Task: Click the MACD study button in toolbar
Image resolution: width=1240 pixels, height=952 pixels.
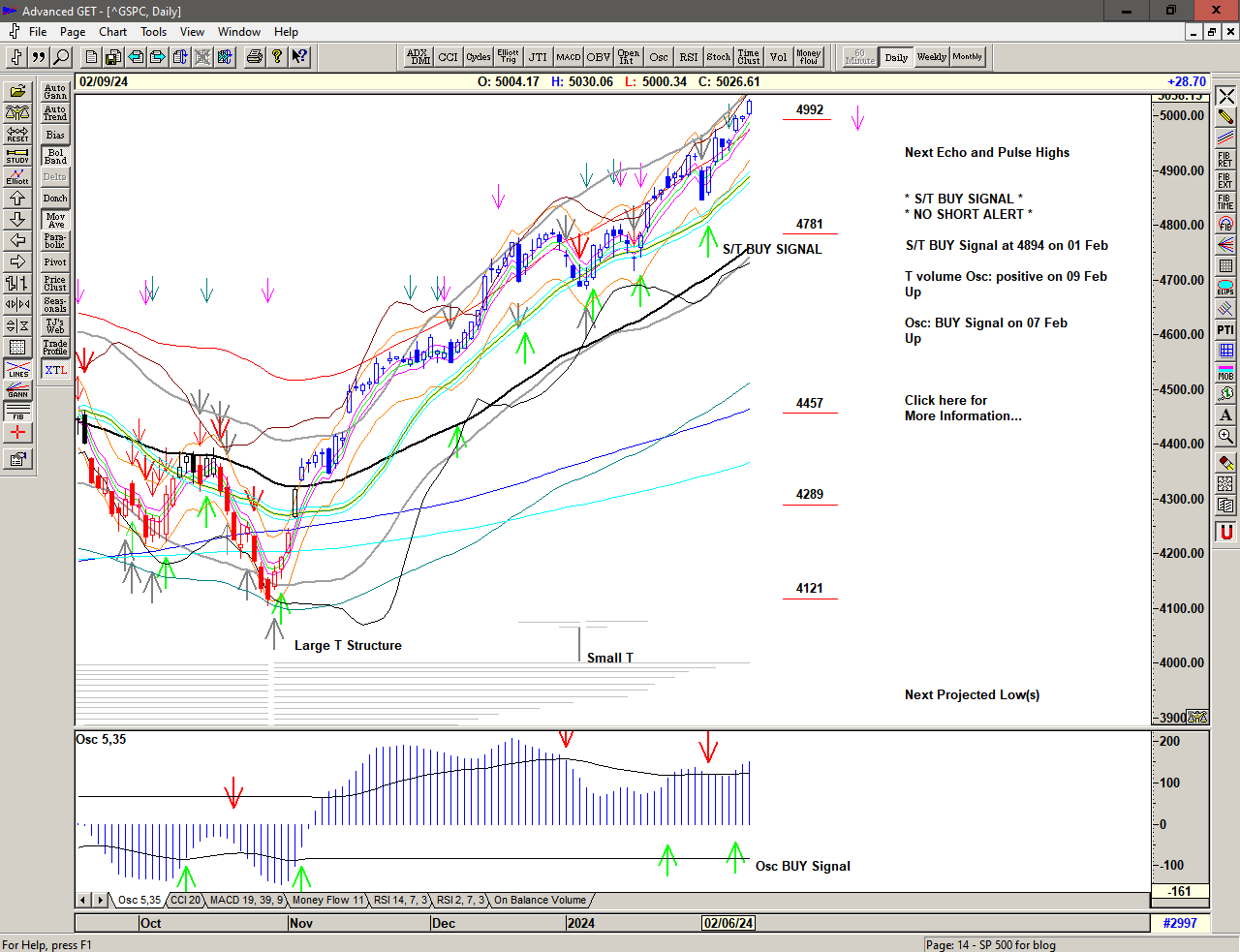Action: pos(568,57)
